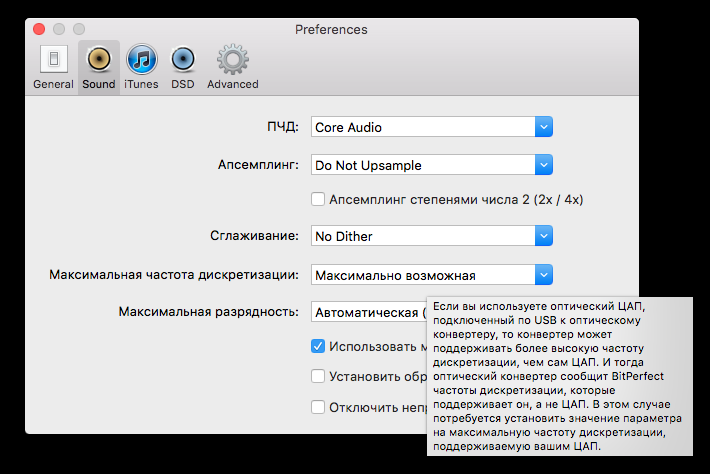The height and width of the screenshot is (474, 710).
Task: Open the Advanced gear icon
Action: [x=232, y=61]
